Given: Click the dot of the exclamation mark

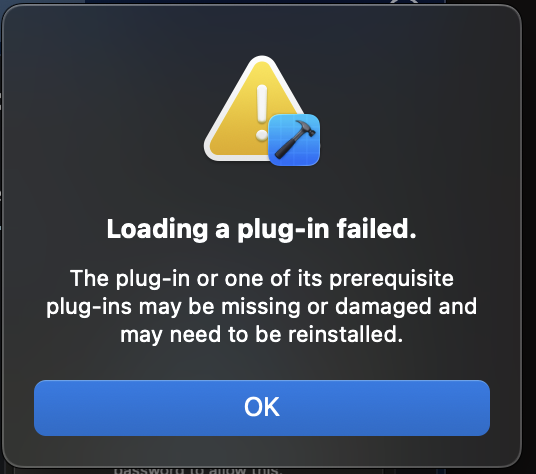Looking at the screenshot, I should (262, 135).
